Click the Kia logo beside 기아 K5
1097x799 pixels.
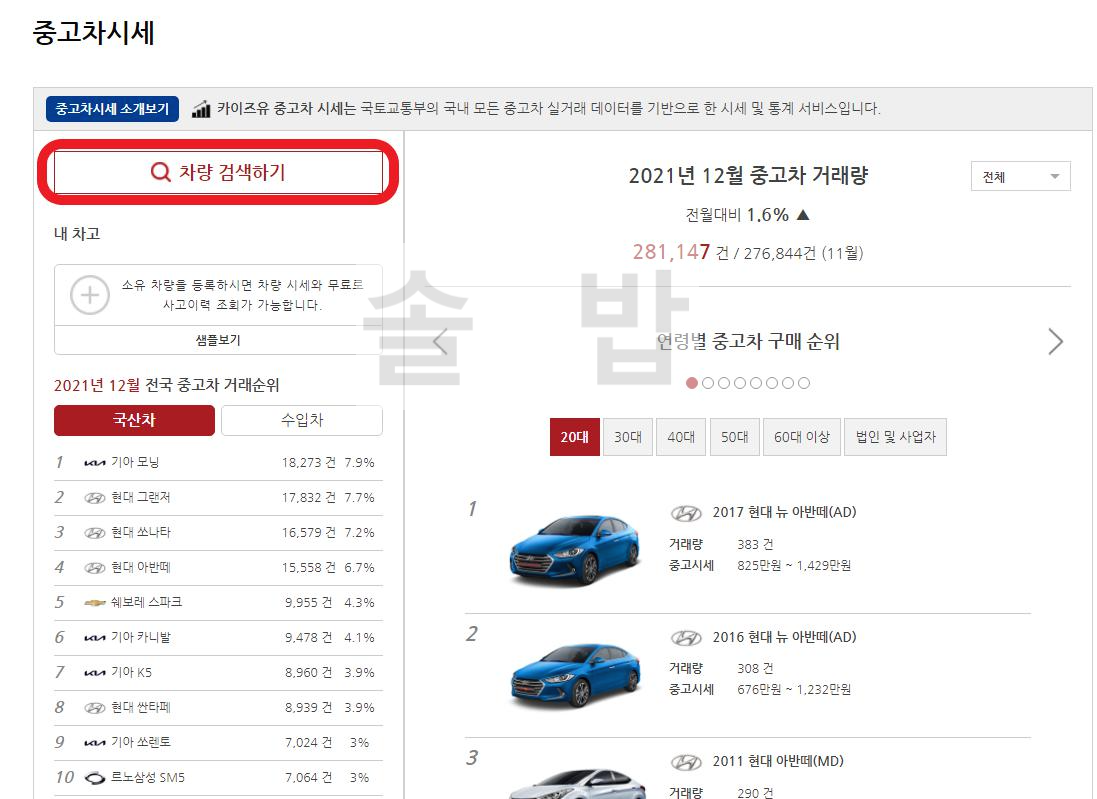point(94,673)
